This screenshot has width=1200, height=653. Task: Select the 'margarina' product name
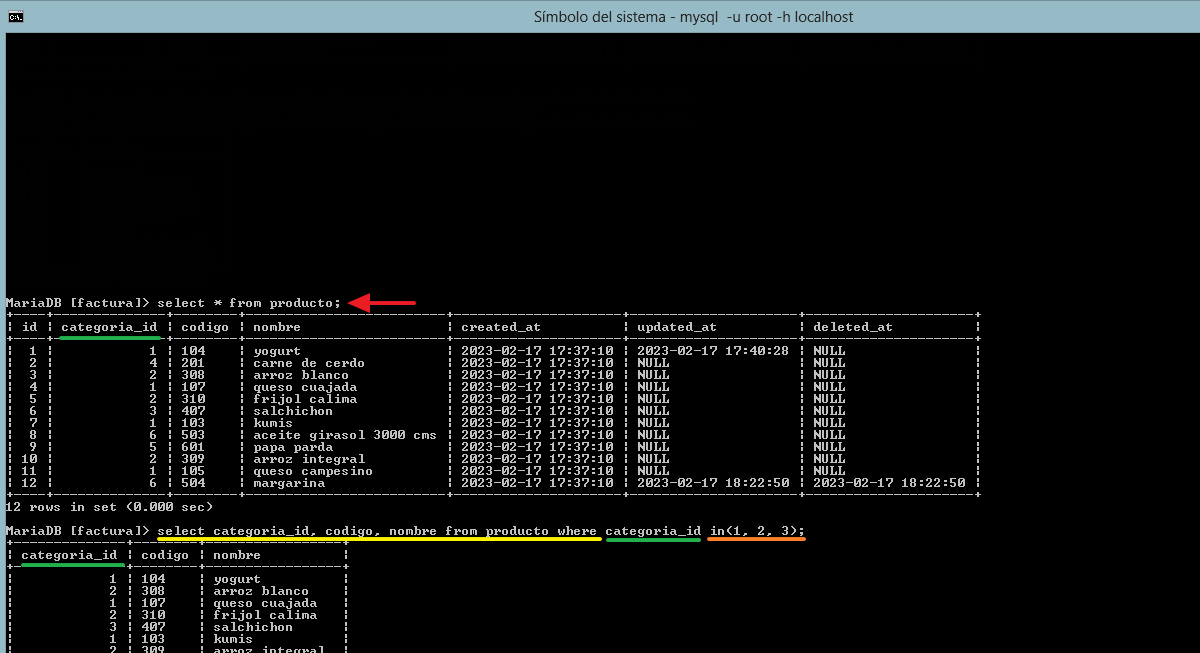(289, 483)
